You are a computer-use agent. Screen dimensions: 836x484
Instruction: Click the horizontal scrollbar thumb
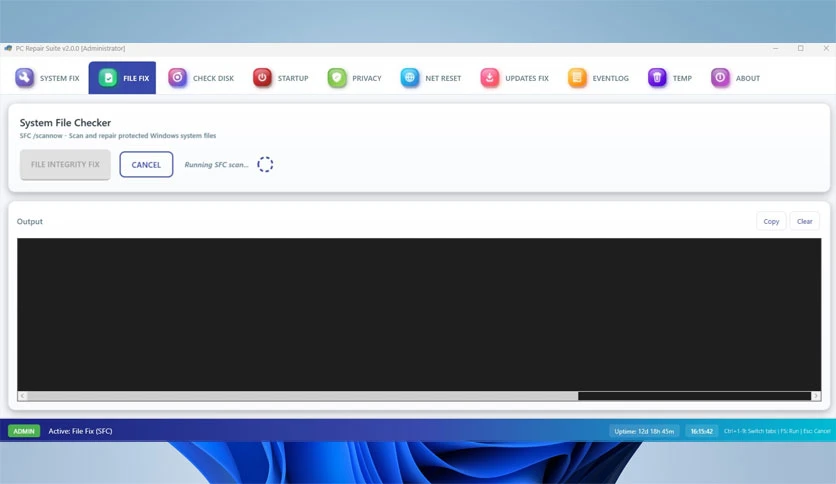click(302, 396)
